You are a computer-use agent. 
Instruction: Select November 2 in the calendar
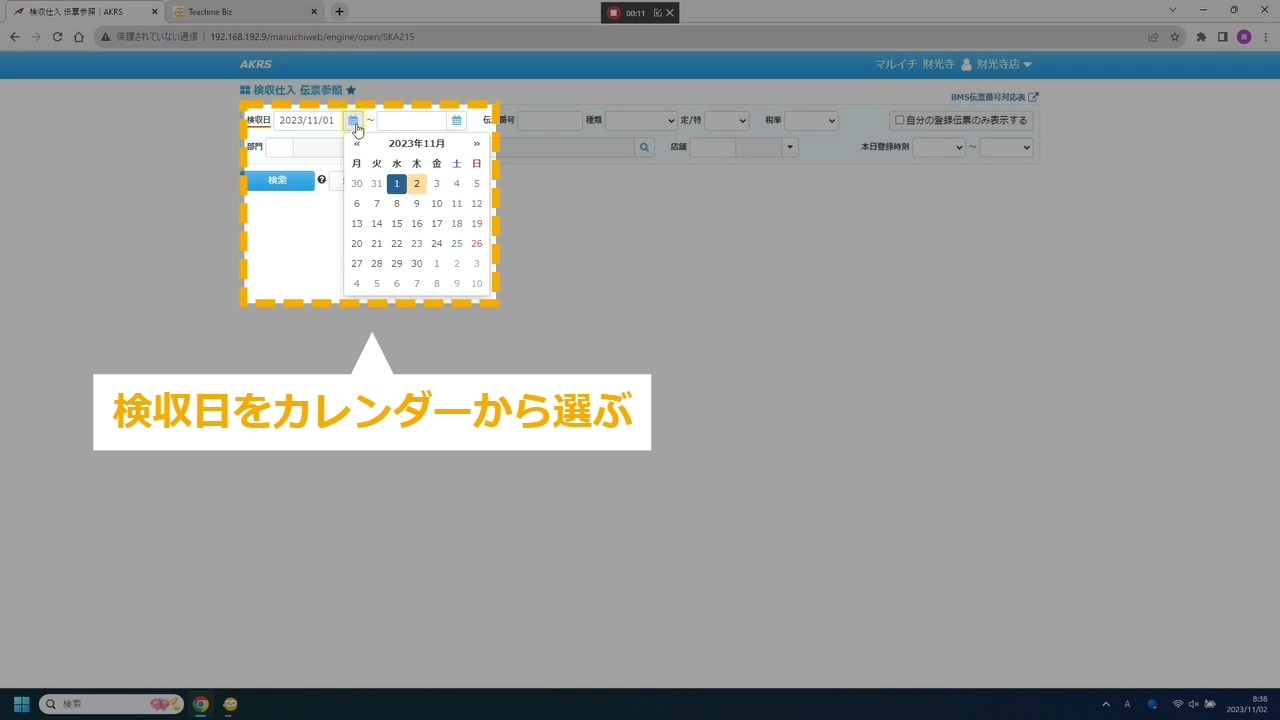coord(417,184)
